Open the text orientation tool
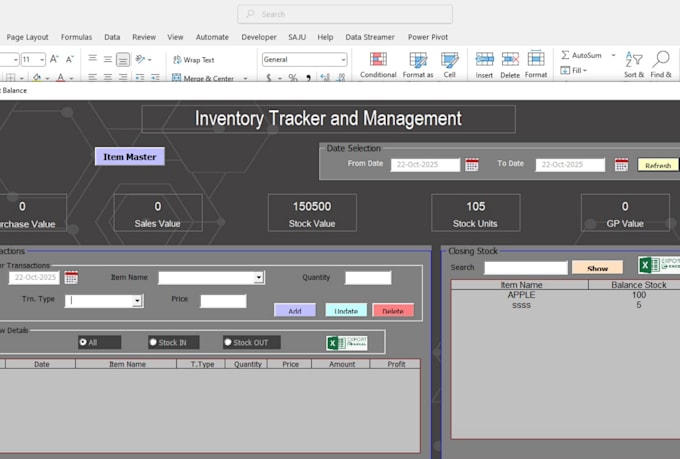The height and width of the screenshot is (459, 680). pyautogui.click(x=140, y=59)
